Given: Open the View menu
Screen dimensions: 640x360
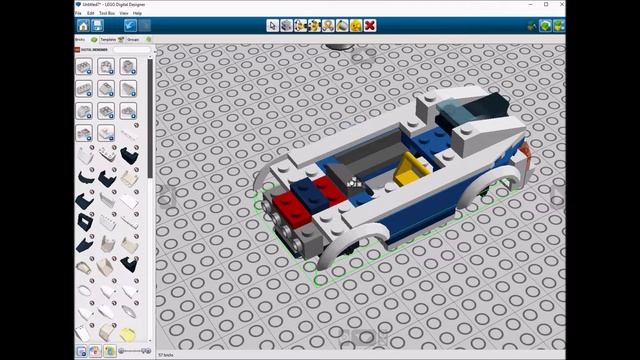Looking at the screenshot, I should pyautogui.click(x=124, y=13).
